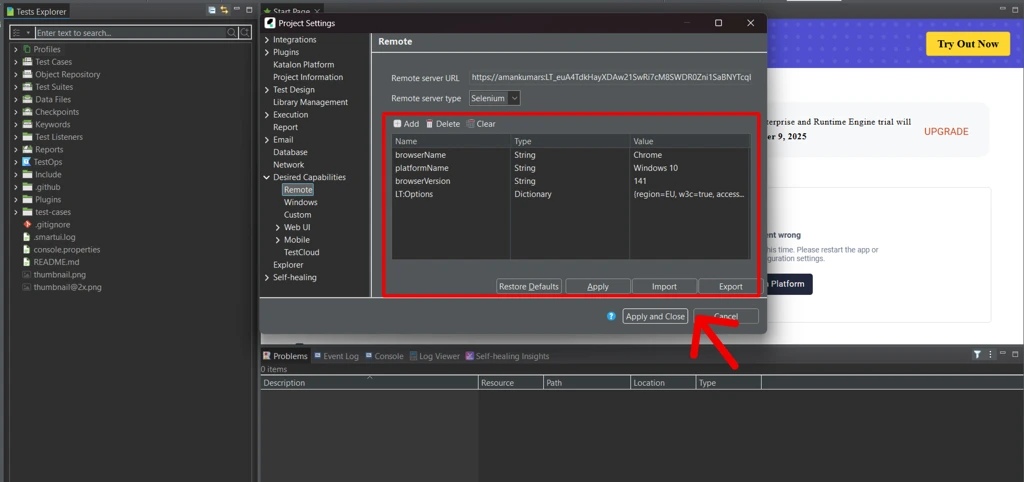Expand the Test Suites folder in Tests Explorer
Viewport: 1024px width, 482px height.
click(x=16, y=87)
